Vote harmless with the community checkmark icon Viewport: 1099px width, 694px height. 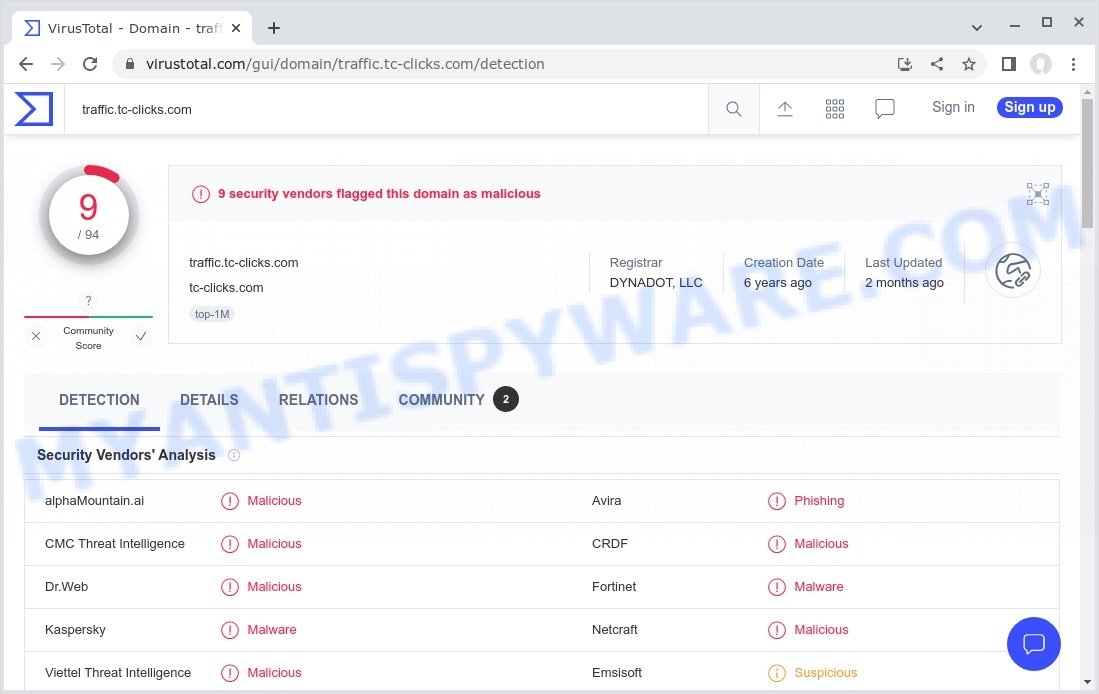(x=141, y=336)
